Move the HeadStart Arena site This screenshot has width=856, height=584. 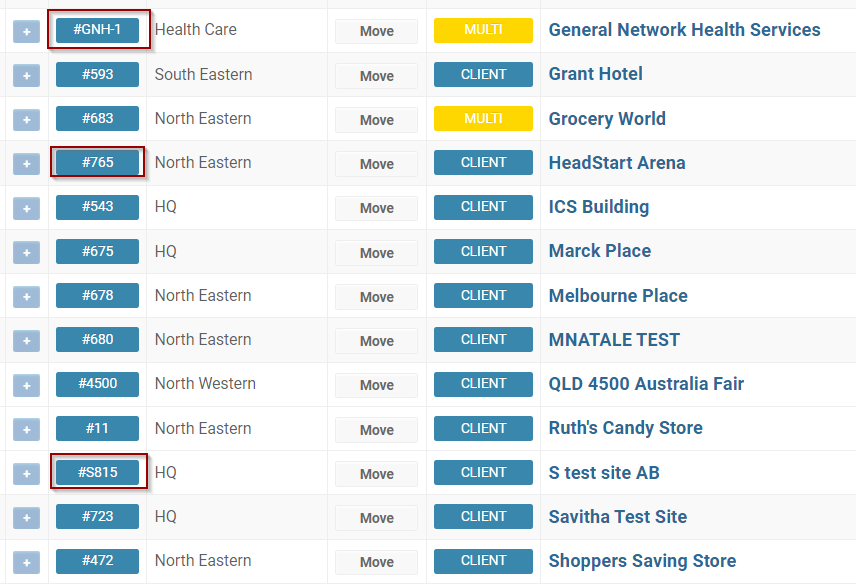pos(377,164)
